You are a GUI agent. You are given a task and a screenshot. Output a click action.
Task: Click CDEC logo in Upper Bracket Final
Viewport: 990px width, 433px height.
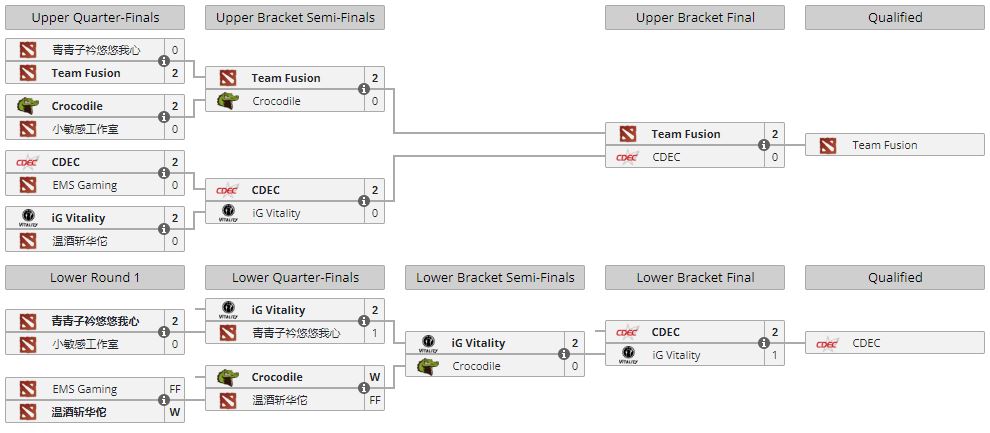click(627, 156)
